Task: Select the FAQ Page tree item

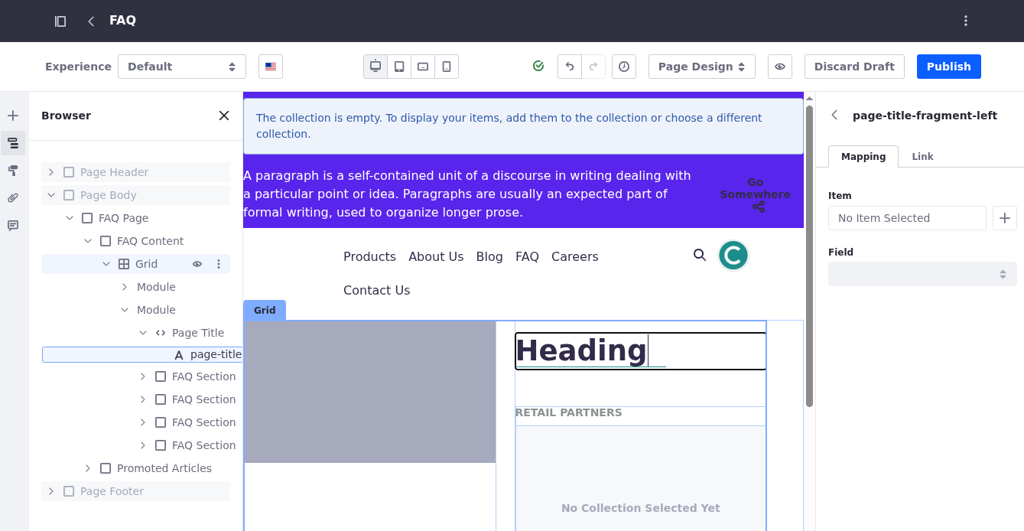Action: (123, 218)
